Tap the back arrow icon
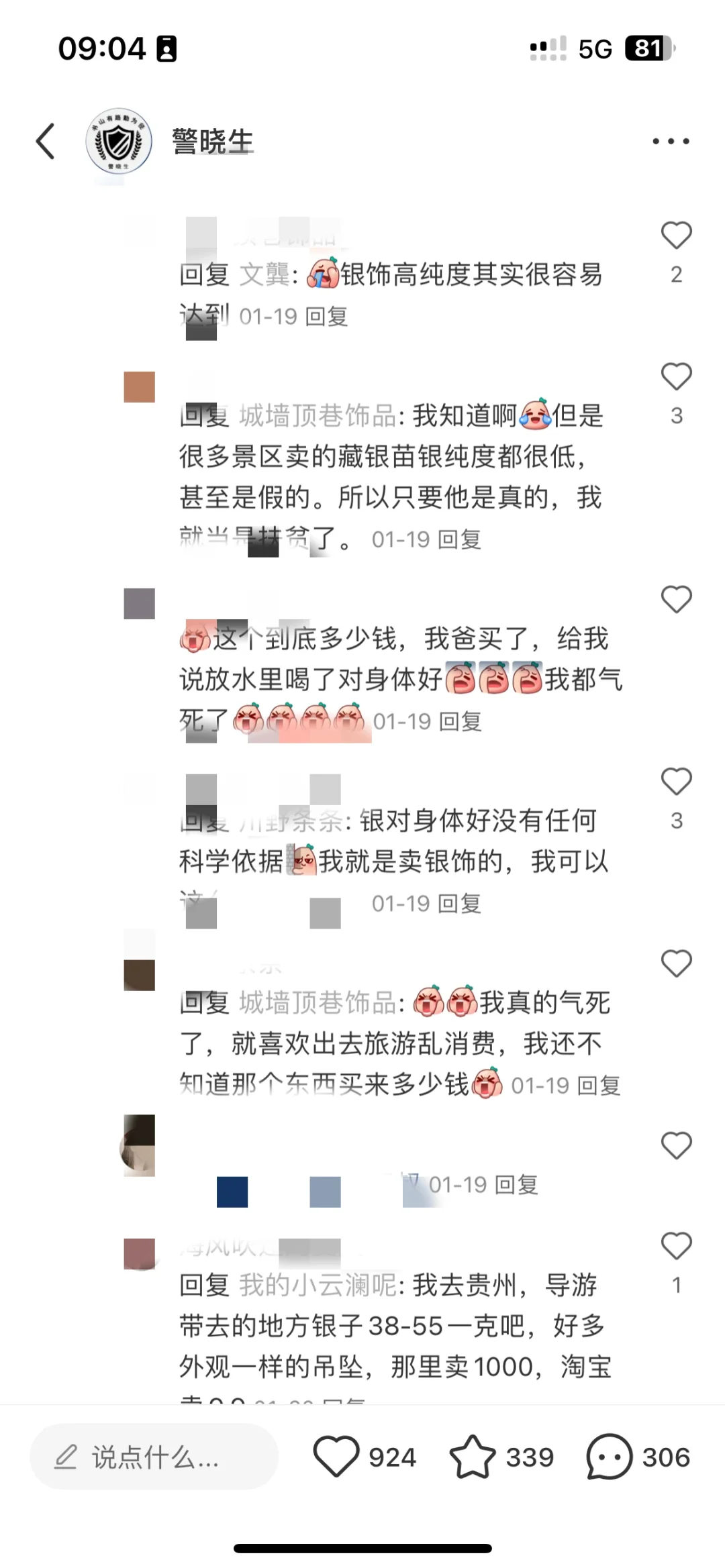Screen dimensions: 725x1568 pos(46,142)
